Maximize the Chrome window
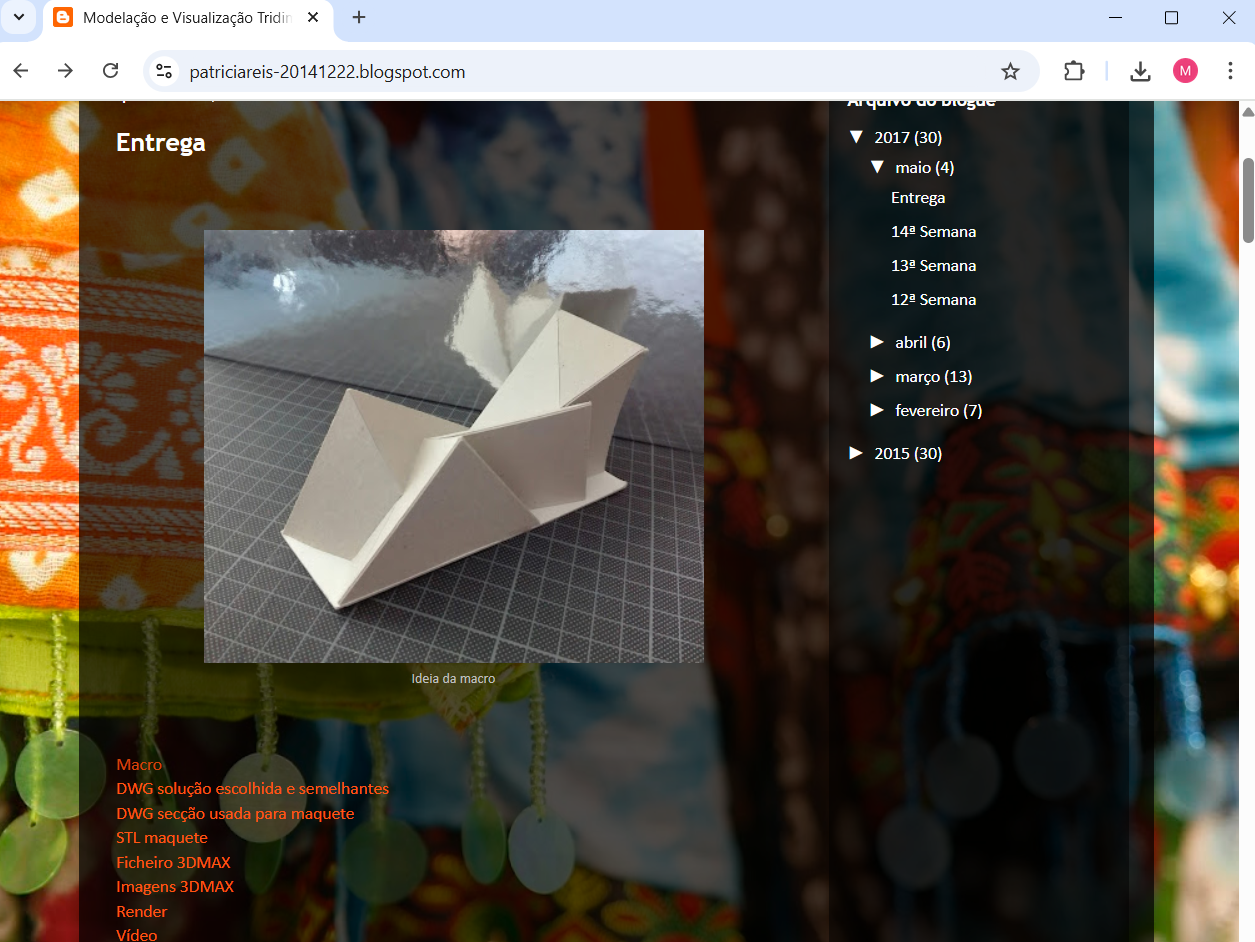This screenshot has height=942, width=1255. tap(1172, 17)
